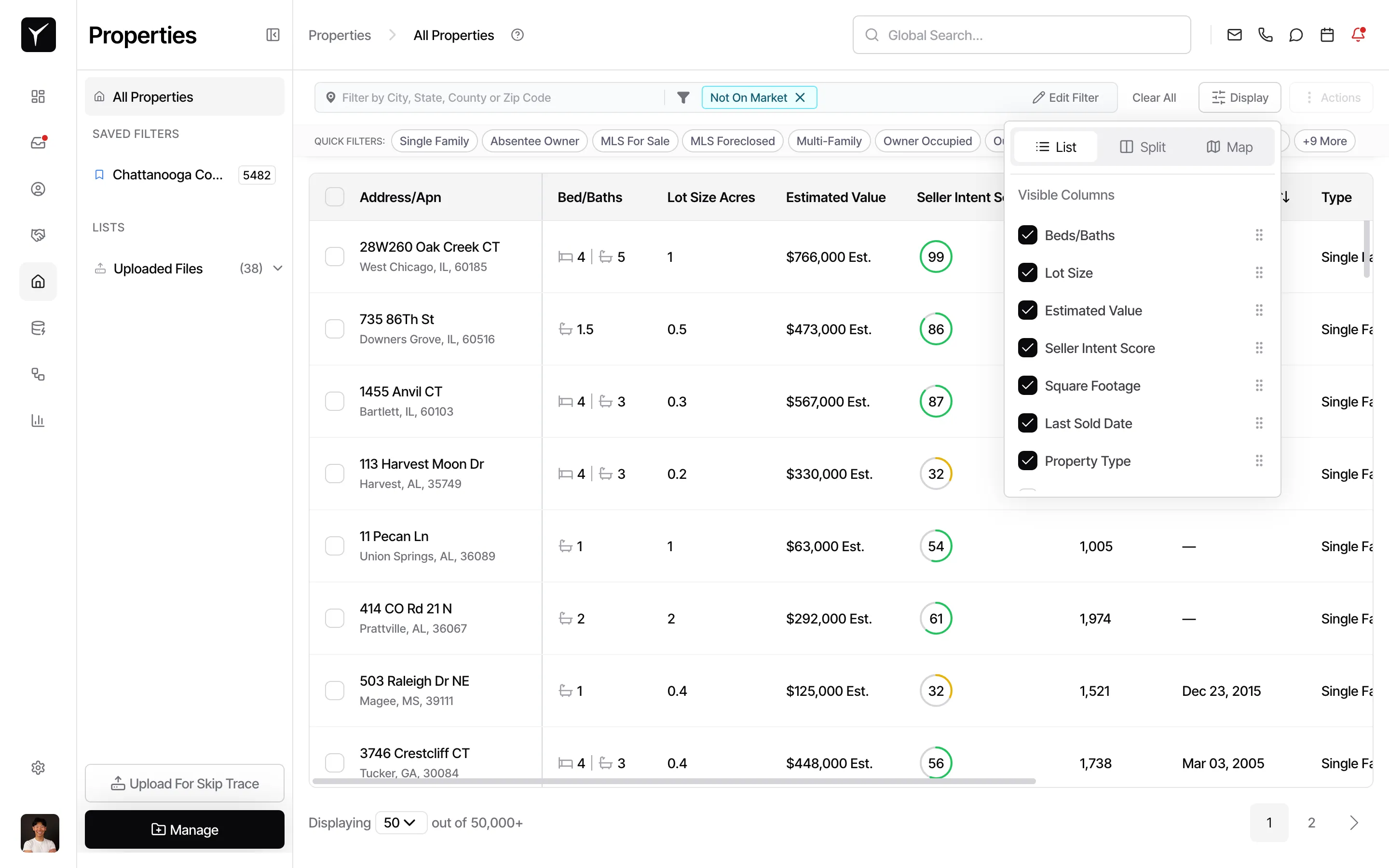This screenshot has width=1389, height=868.
Task: Click the Seller Intent Score ring showing 99
Action: 935,257
